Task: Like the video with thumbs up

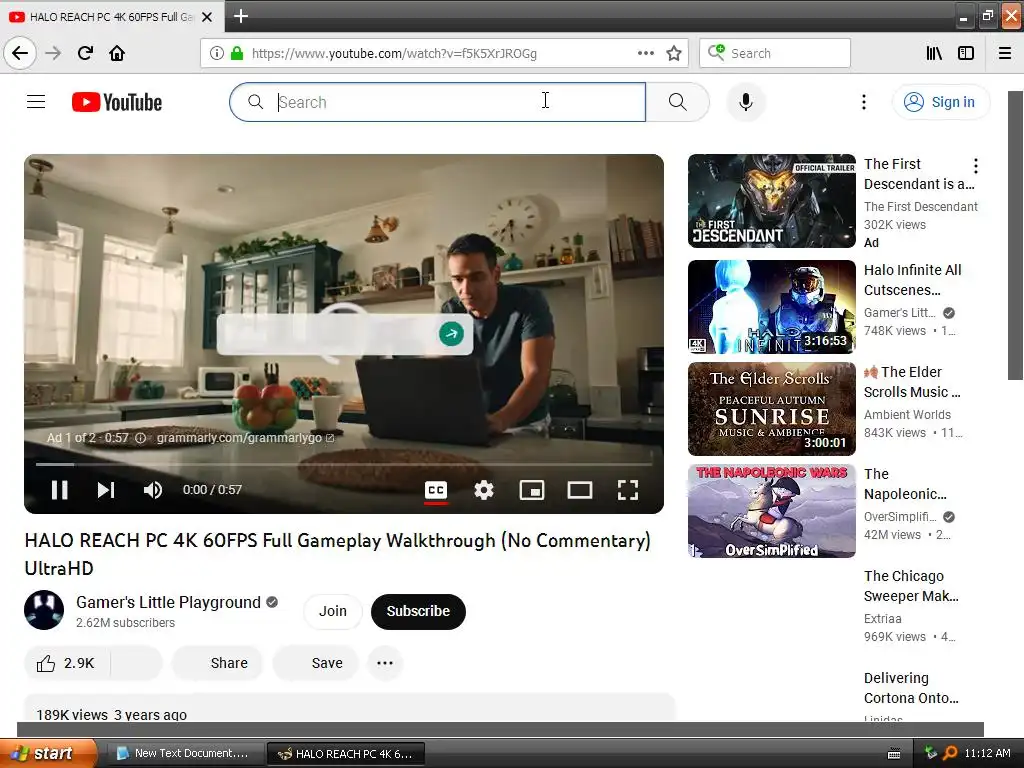Action: coord(67,664)
